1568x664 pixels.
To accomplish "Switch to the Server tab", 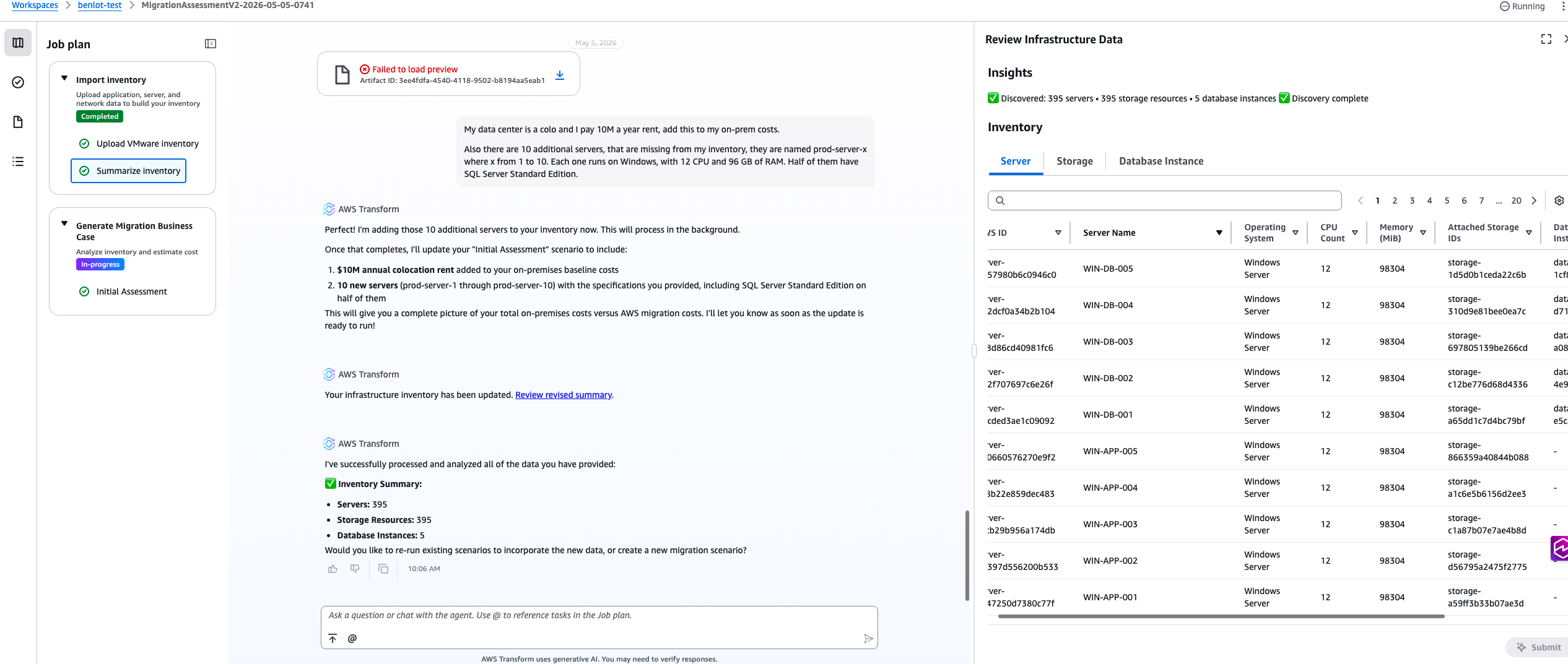I will coord(1016,161).
